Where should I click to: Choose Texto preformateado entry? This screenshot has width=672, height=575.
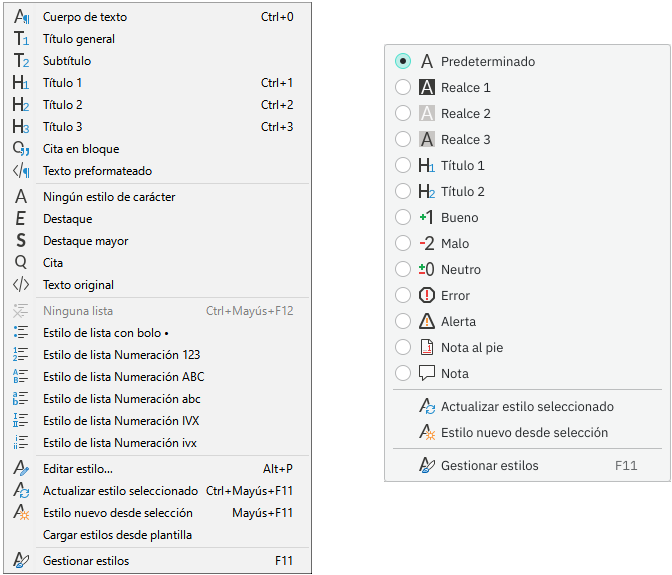click(x=158, y=171)
